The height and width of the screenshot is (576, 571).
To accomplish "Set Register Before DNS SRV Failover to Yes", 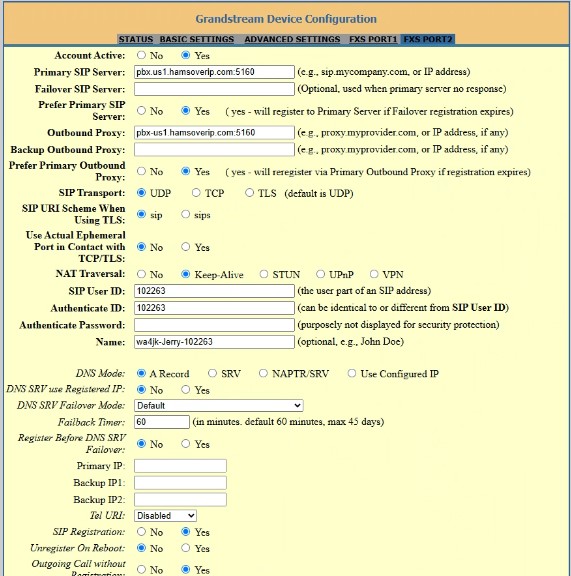I will (x=186, y=444).
